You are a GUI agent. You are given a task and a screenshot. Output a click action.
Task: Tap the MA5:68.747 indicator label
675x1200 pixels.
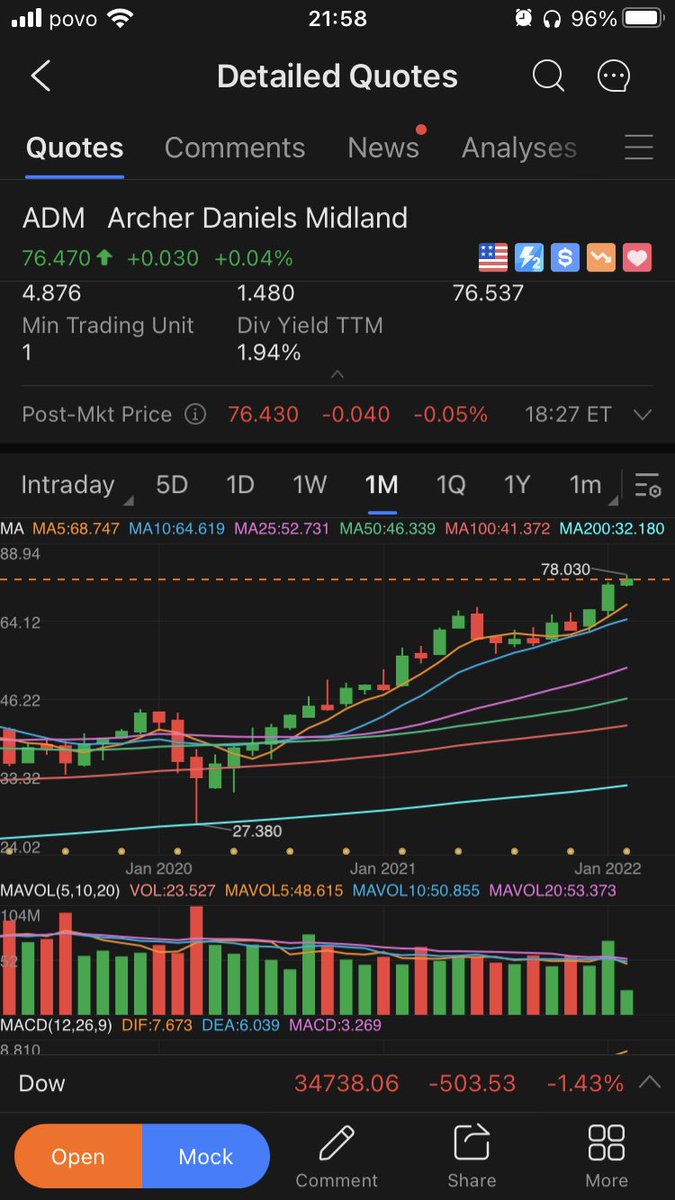[78, 529]
